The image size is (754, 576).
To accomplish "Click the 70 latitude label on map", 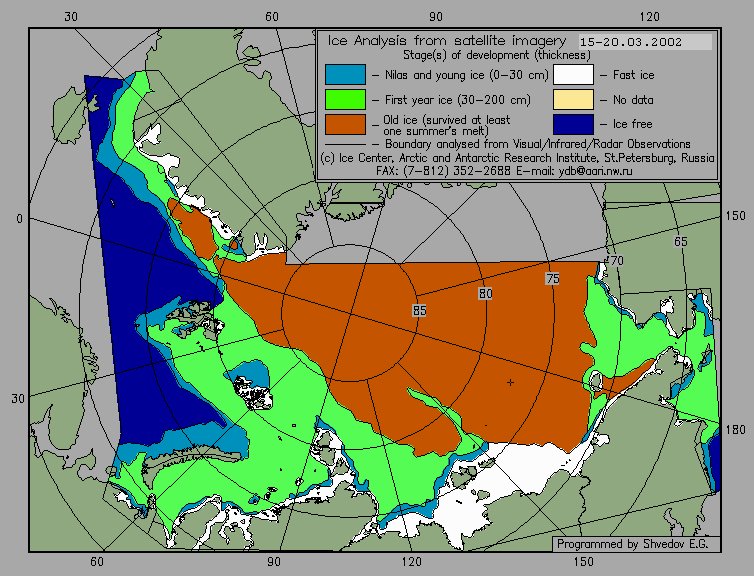I will coord(616,261).
